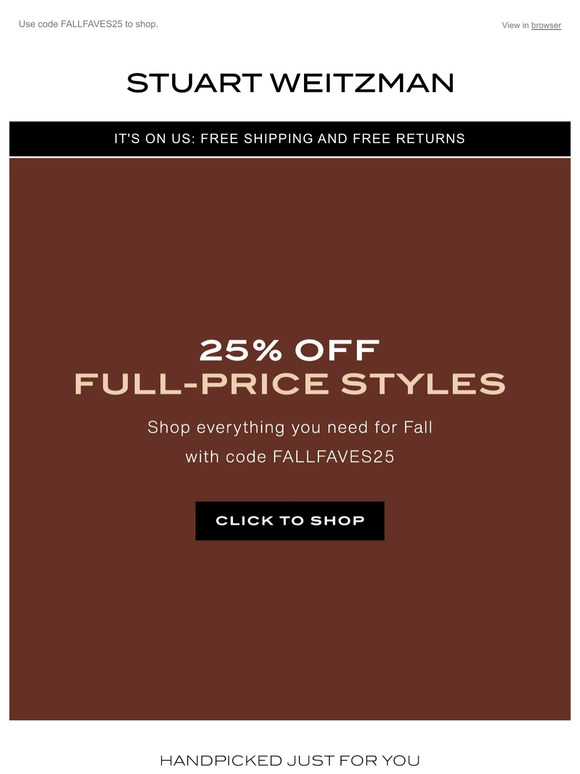Select the Shop everything you need for Fall line
Viewport: 580px width, 774px height.
tap(290, 427)
